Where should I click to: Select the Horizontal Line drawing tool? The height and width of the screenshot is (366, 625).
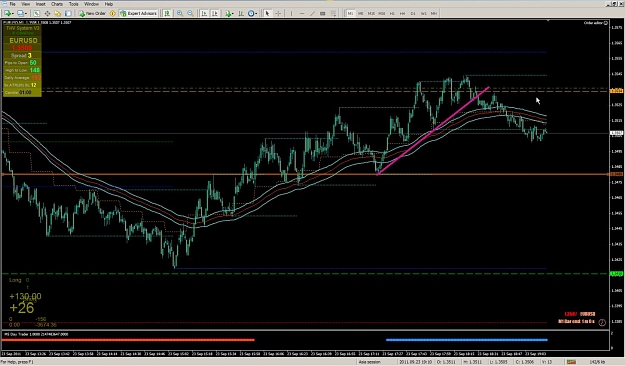[302, 14]
